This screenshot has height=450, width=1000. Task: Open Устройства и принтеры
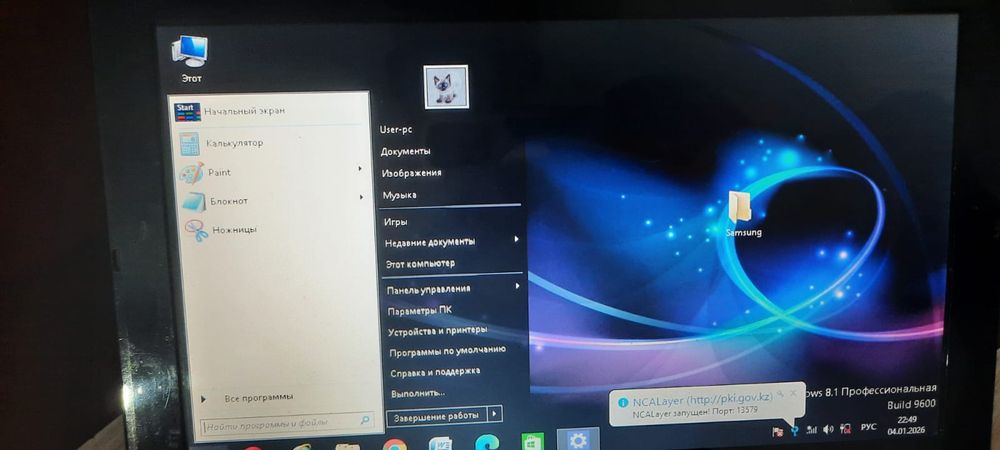pos(438,331)
